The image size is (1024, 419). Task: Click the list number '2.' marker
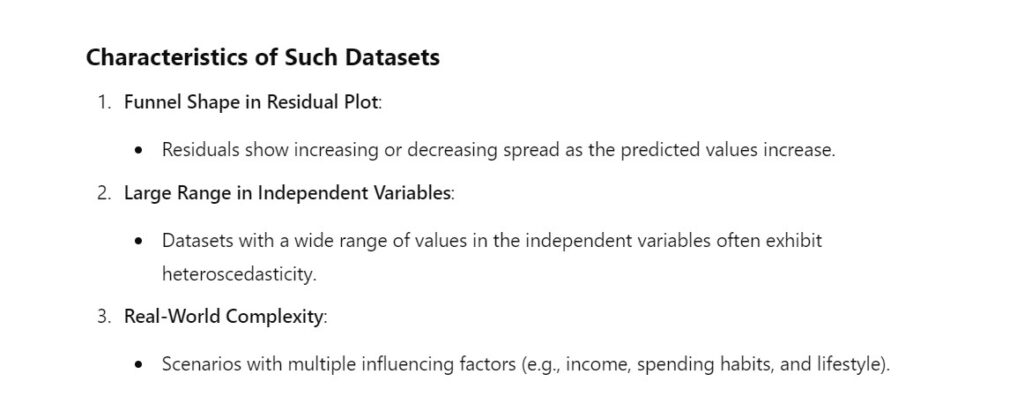click(x=104, y=193)
